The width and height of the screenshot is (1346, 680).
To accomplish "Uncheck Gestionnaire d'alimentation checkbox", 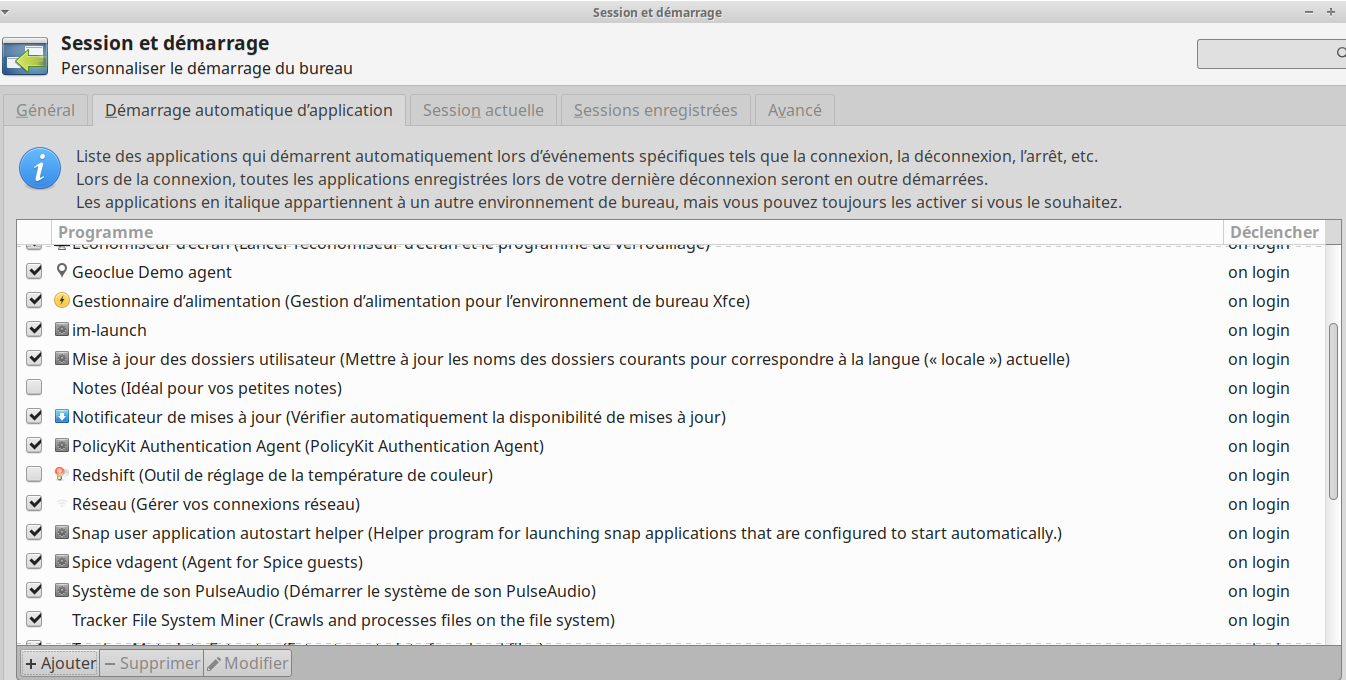I will [34, 301].
